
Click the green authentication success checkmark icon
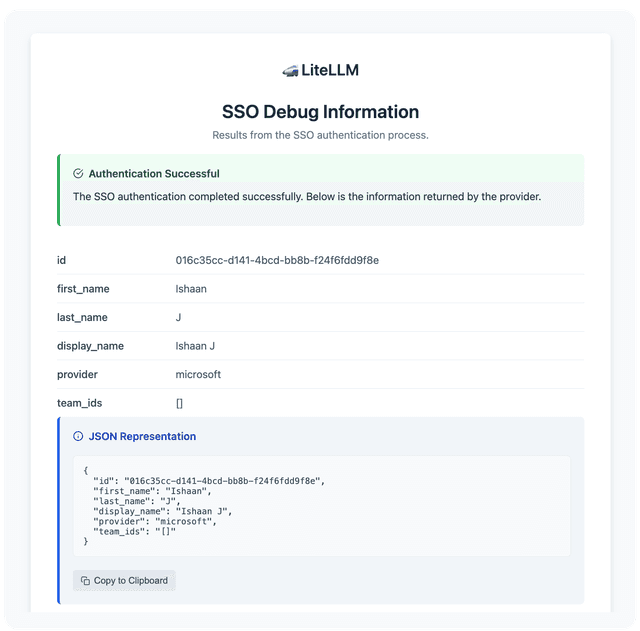[x=78, y=173]
